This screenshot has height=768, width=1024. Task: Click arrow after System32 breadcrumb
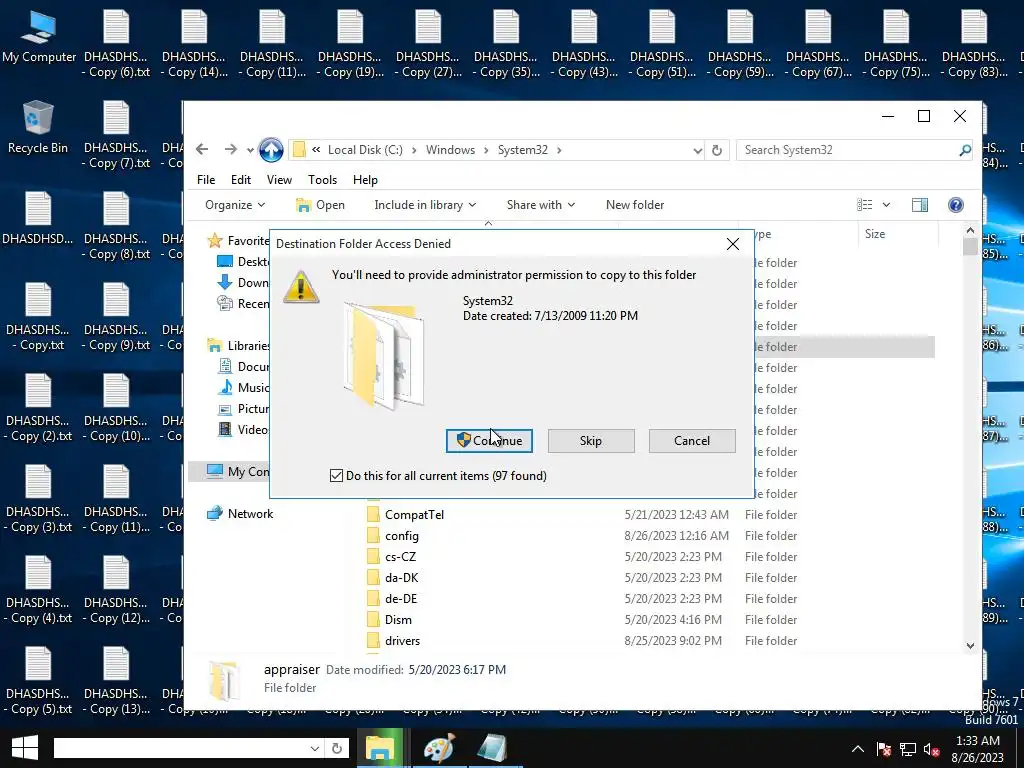click(559, 150)
